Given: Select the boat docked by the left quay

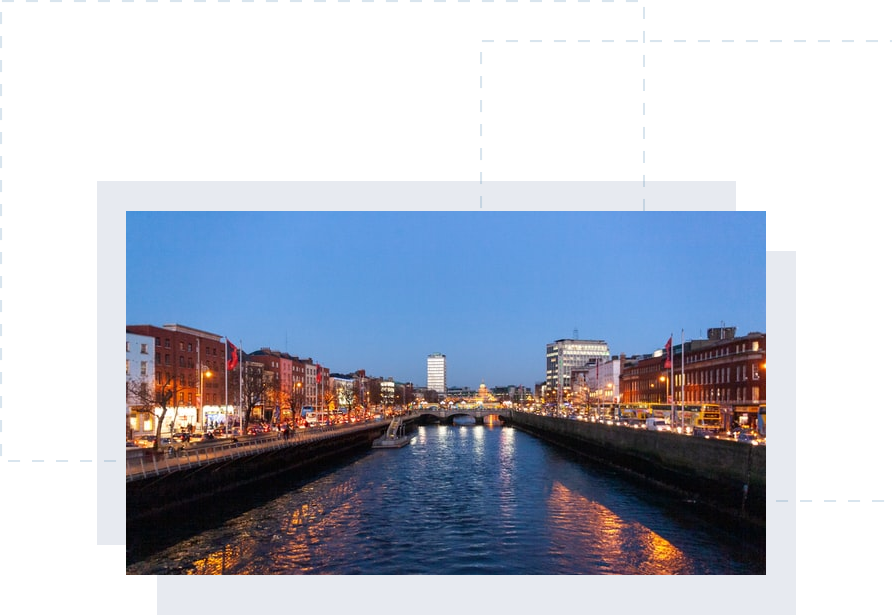Looking at the screenshot, I should tap(393, 435).
